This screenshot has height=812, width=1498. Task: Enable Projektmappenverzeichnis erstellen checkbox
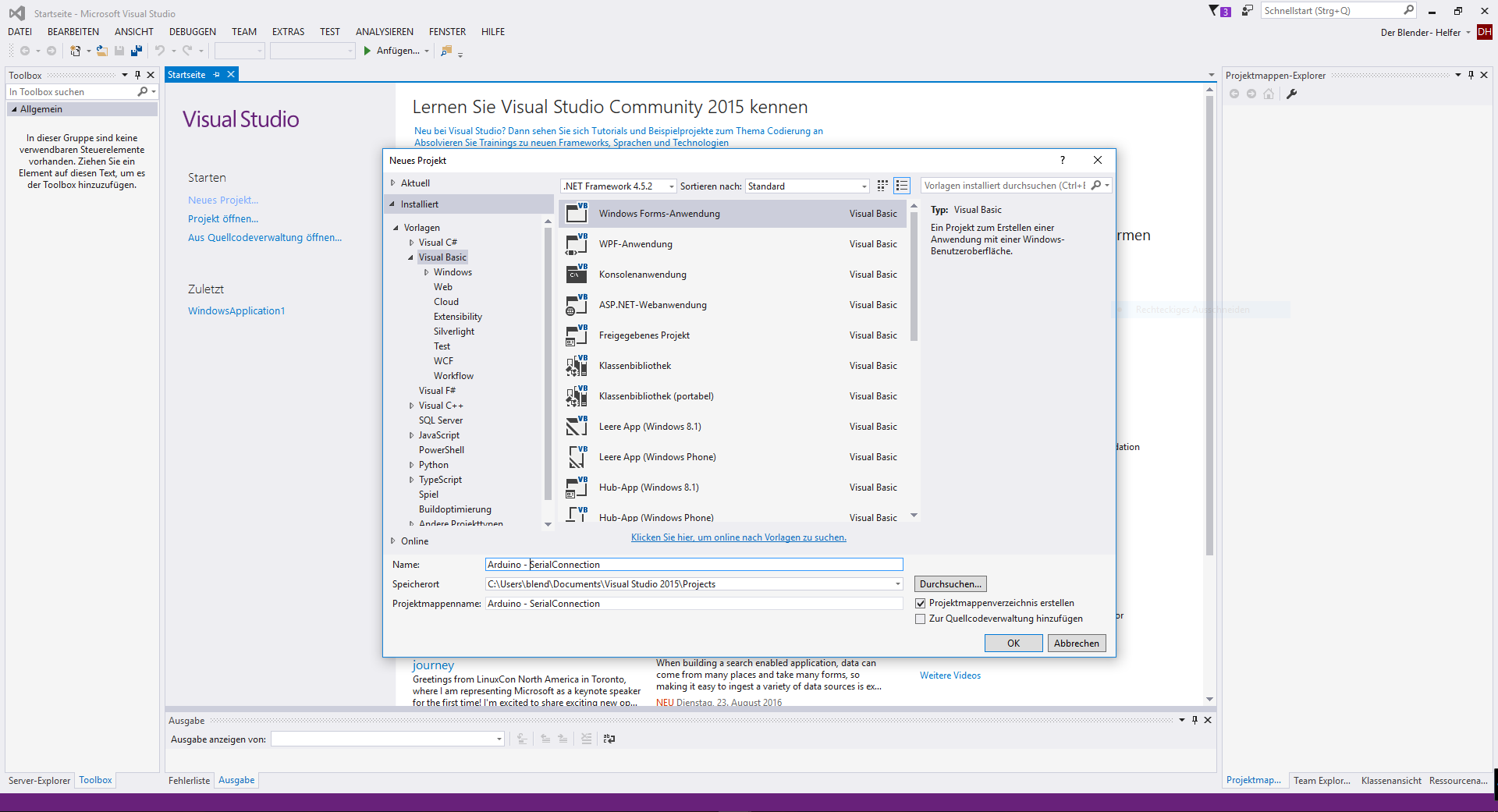[x=921, y=602]
